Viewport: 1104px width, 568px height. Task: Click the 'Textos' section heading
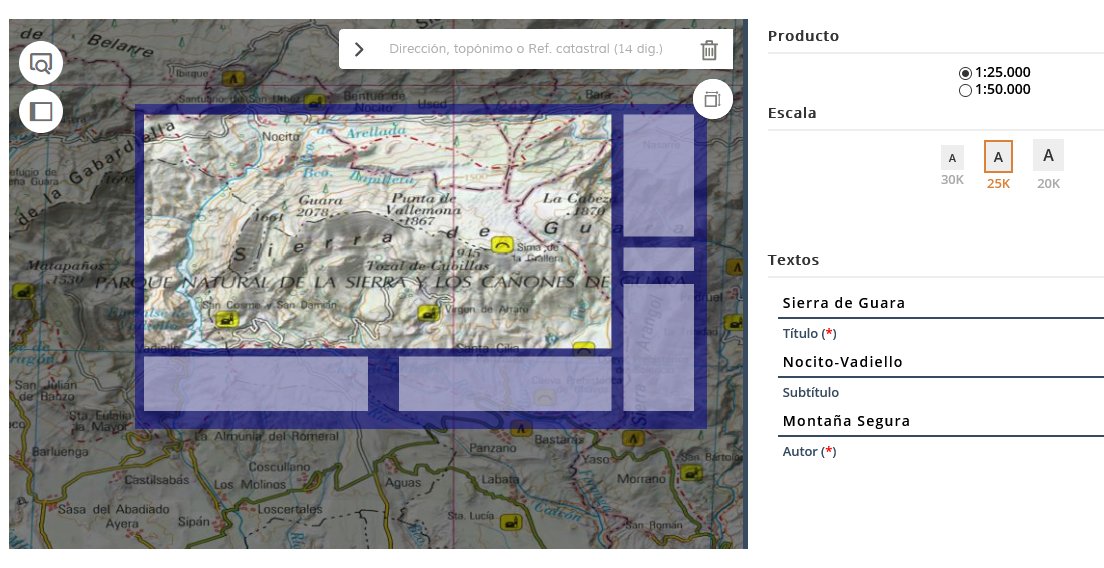(794, 260)
